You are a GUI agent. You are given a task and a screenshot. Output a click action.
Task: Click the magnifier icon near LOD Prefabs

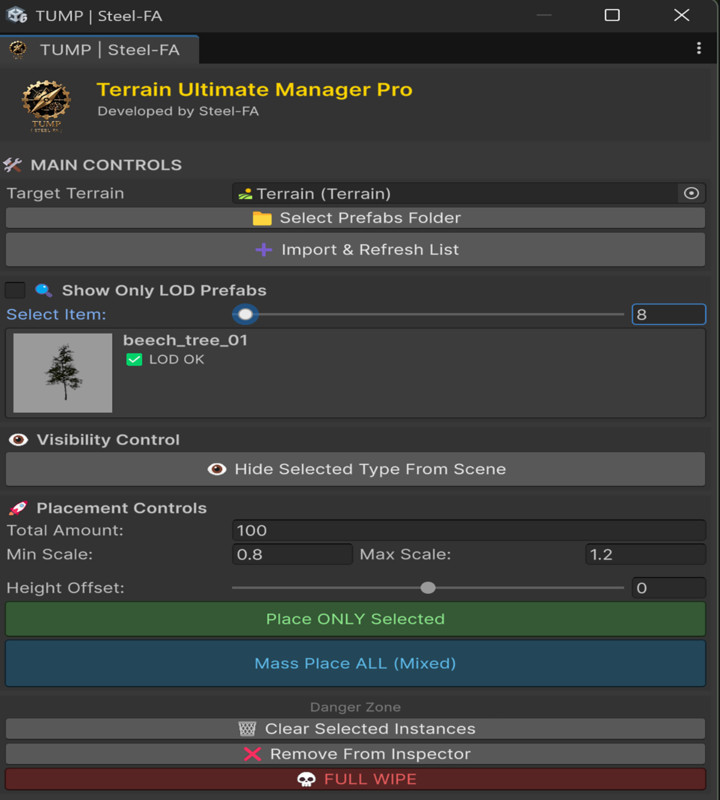(x=43, y=290)
